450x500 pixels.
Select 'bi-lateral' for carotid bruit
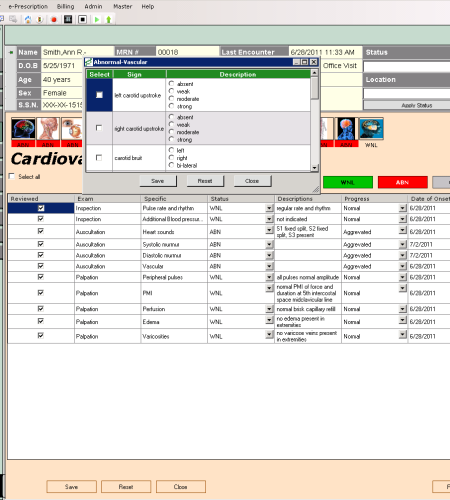click(x=171, y=165)
